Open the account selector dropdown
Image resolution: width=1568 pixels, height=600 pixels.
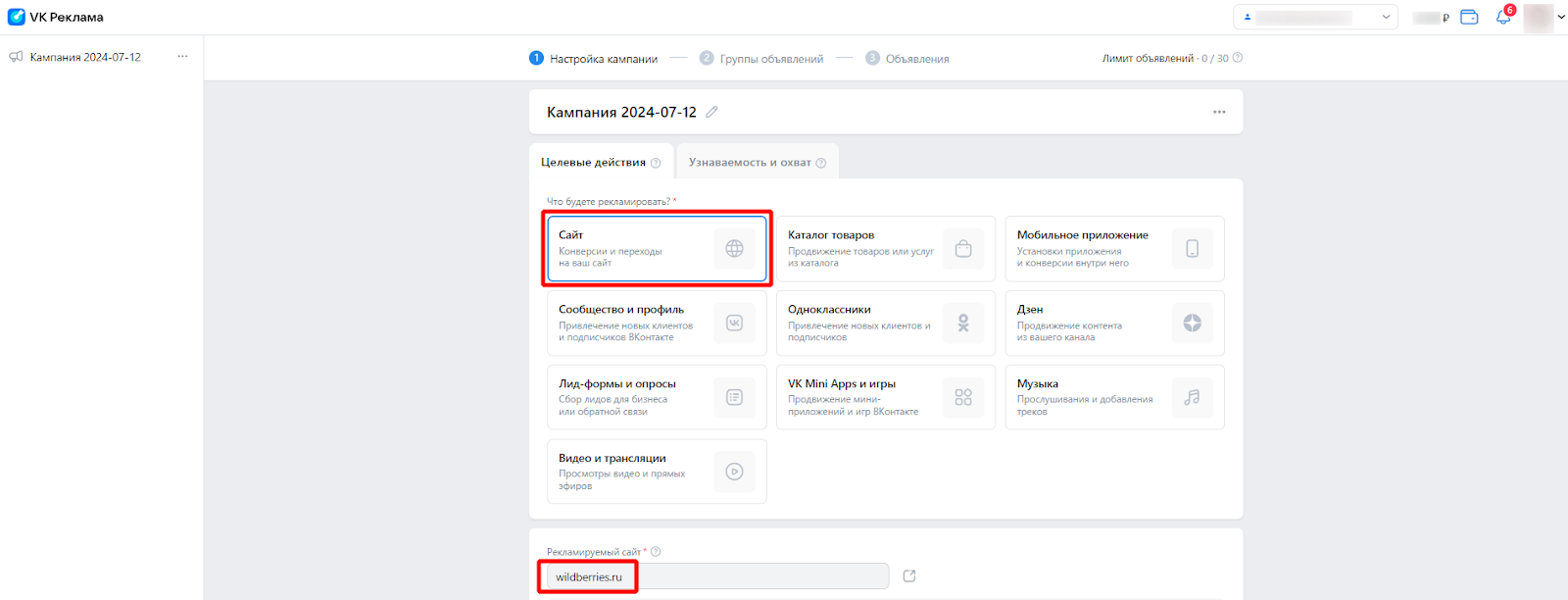pyautogui.click(x=1315, y=17)
